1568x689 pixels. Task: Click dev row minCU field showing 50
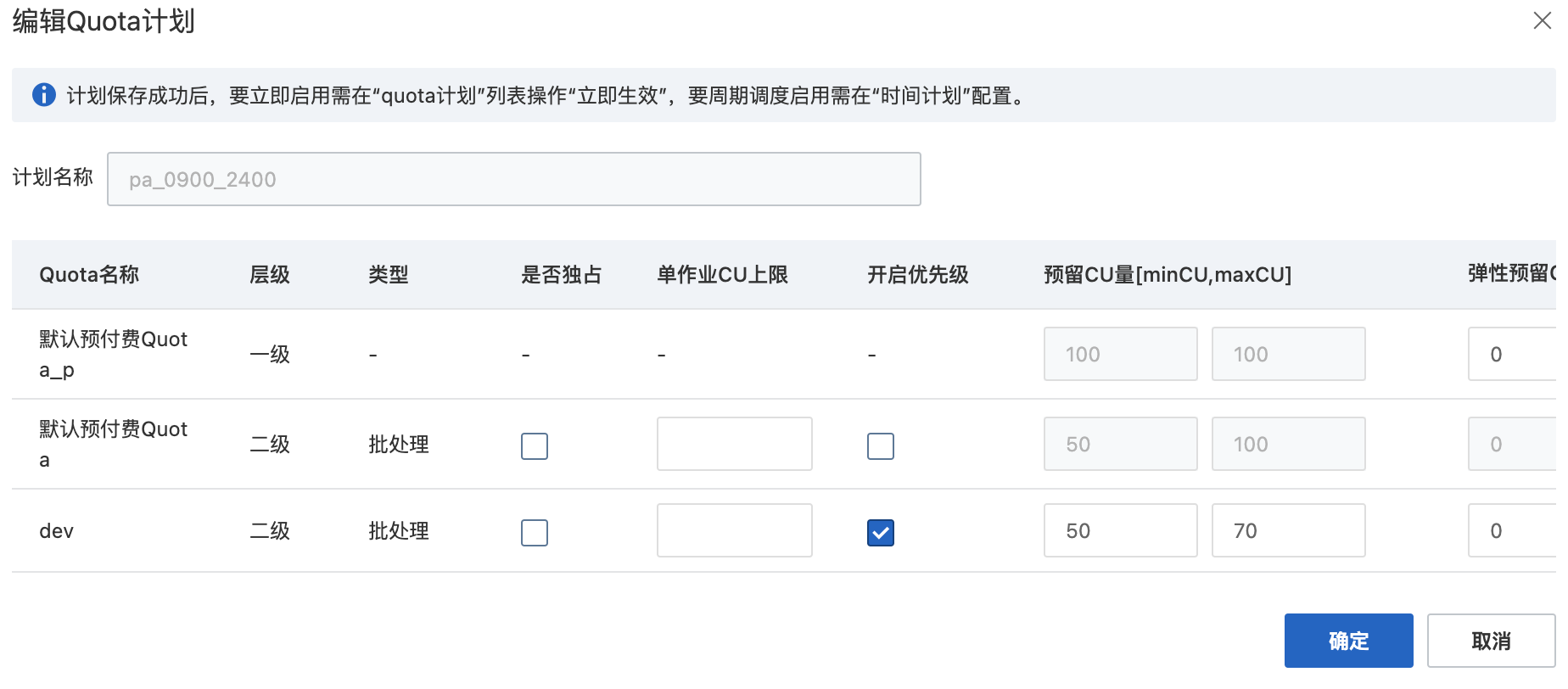[x=1120, y=530]
